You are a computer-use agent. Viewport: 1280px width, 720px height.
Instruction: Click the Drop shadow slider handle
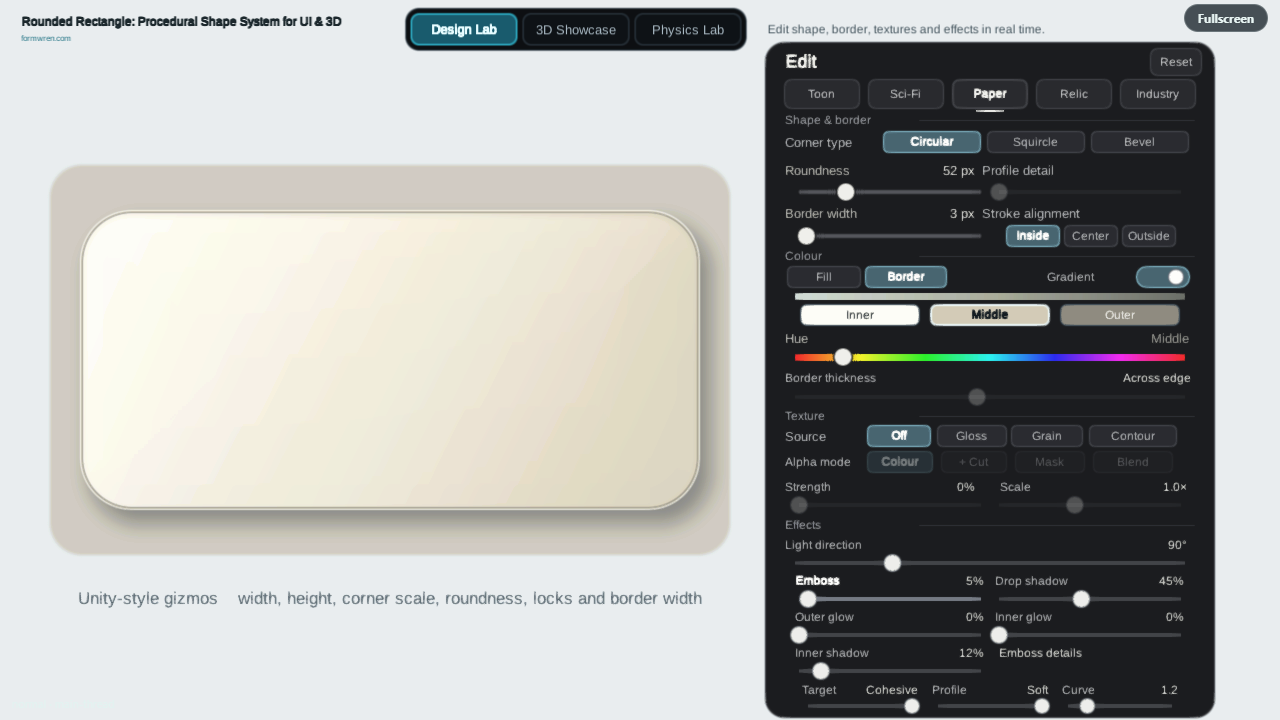1081,599
